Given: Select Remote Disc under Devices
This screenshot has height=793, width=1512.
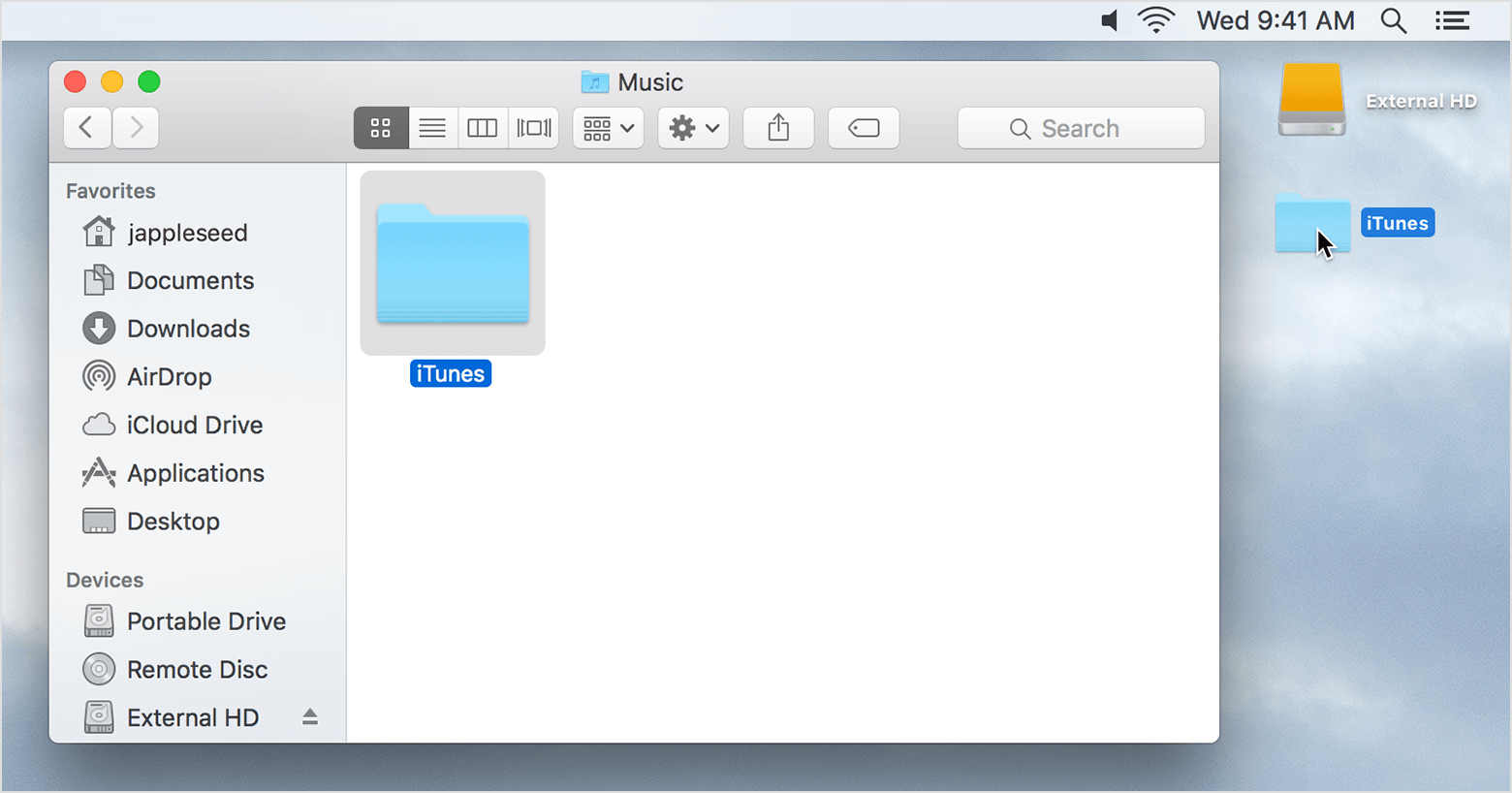Looking at the screenshot, I should (175, 670).
